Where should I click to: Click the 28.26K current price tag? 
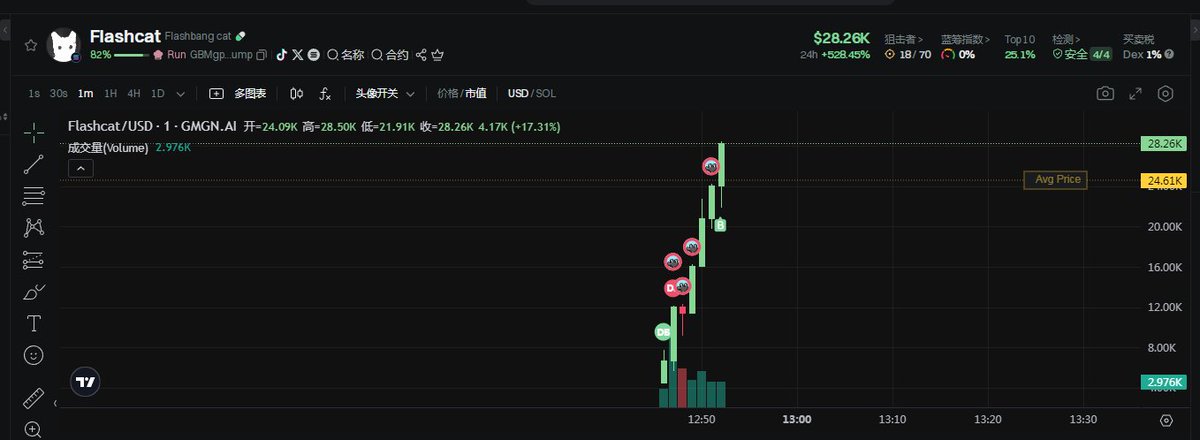1164,144
